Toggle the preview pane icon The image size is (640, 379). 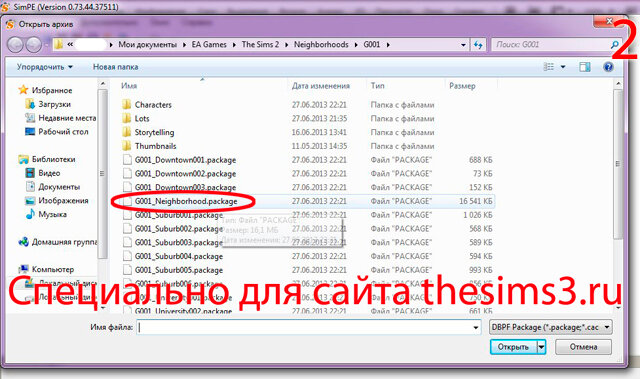click(584, 67)
